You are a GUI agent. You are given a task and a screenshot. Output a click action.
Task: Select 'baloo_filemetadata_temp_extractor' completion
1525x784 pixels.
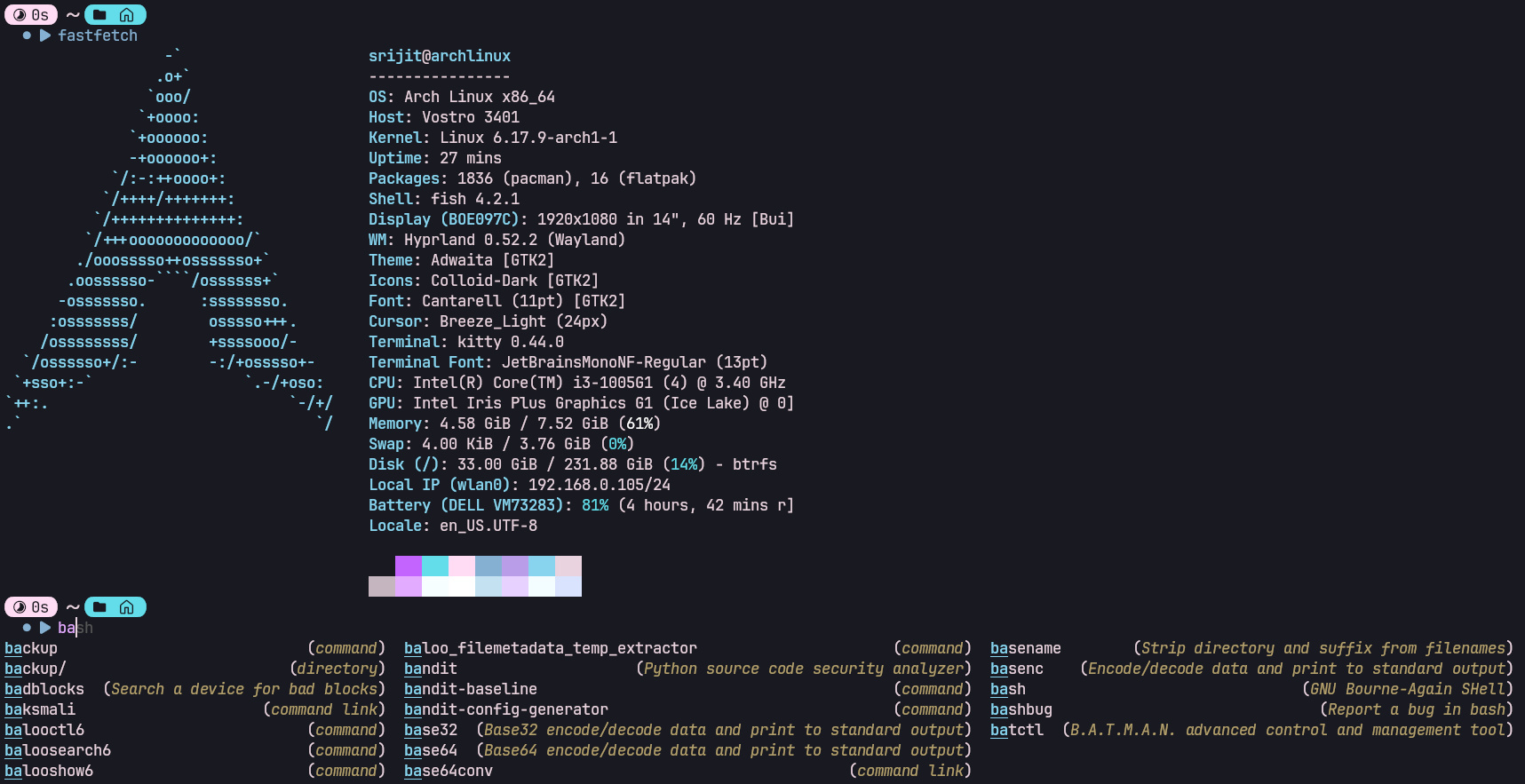687,648
